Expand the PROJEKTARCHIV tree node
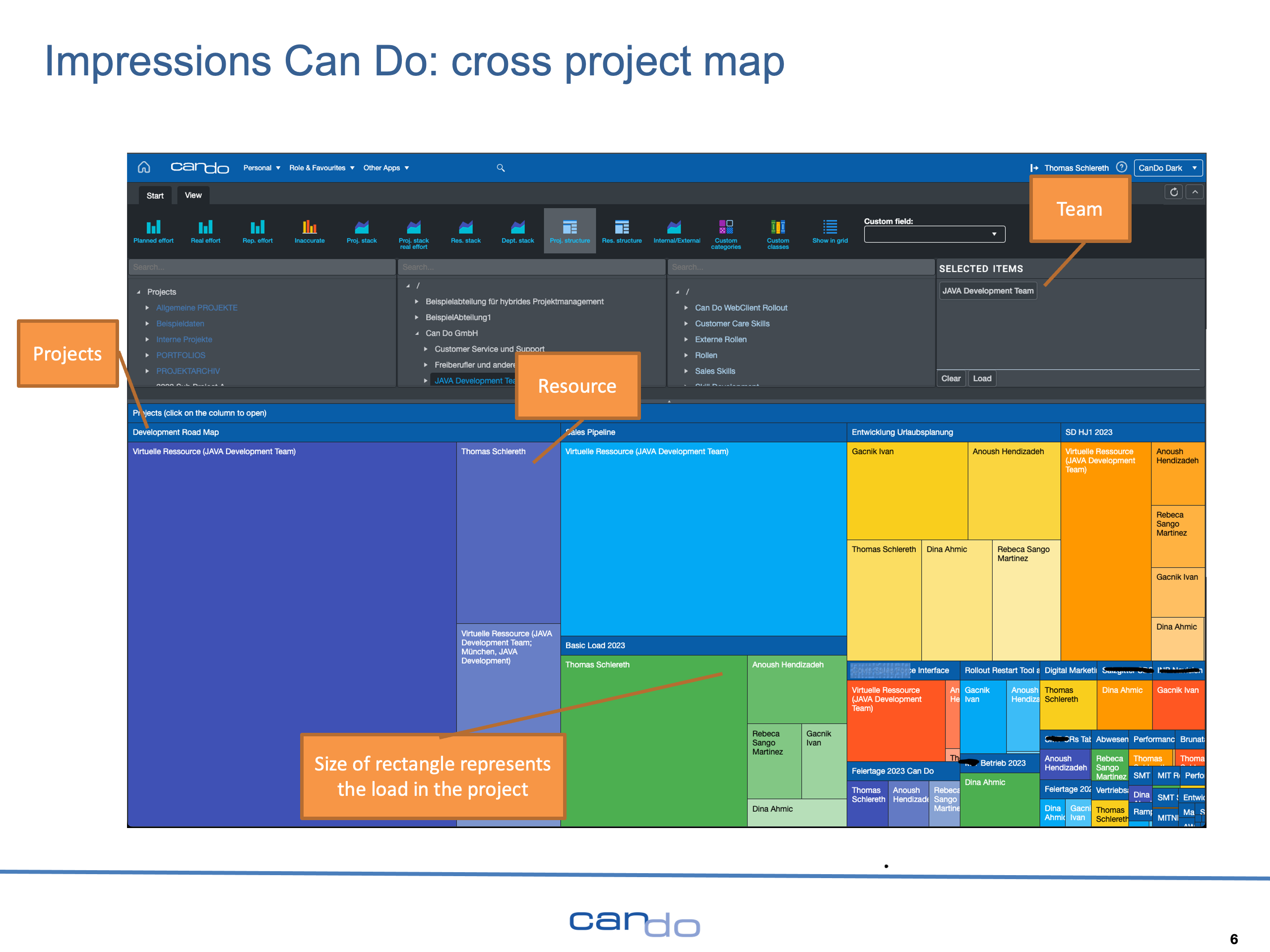Image resolution: width=1270 pixels, height=952 pixels. 147,371
